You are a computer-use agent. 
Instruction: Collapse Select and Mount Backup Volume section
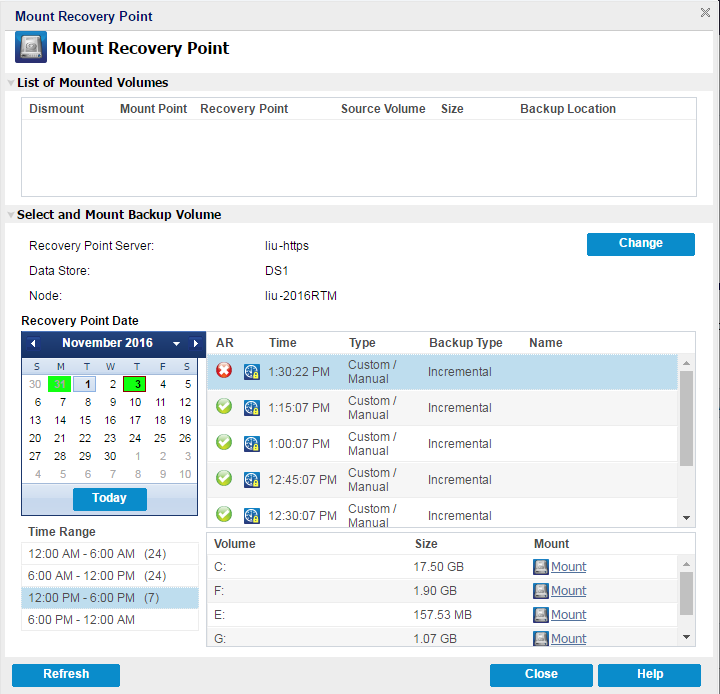(x=11, y=215)
